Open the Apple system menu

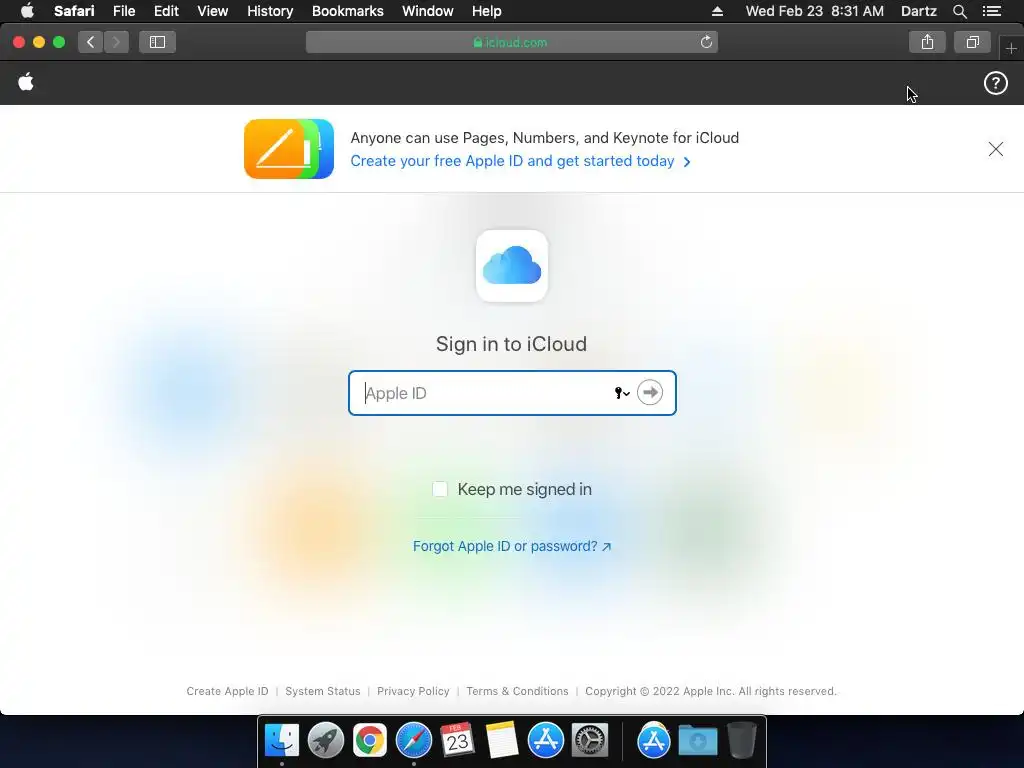(27, 11)
